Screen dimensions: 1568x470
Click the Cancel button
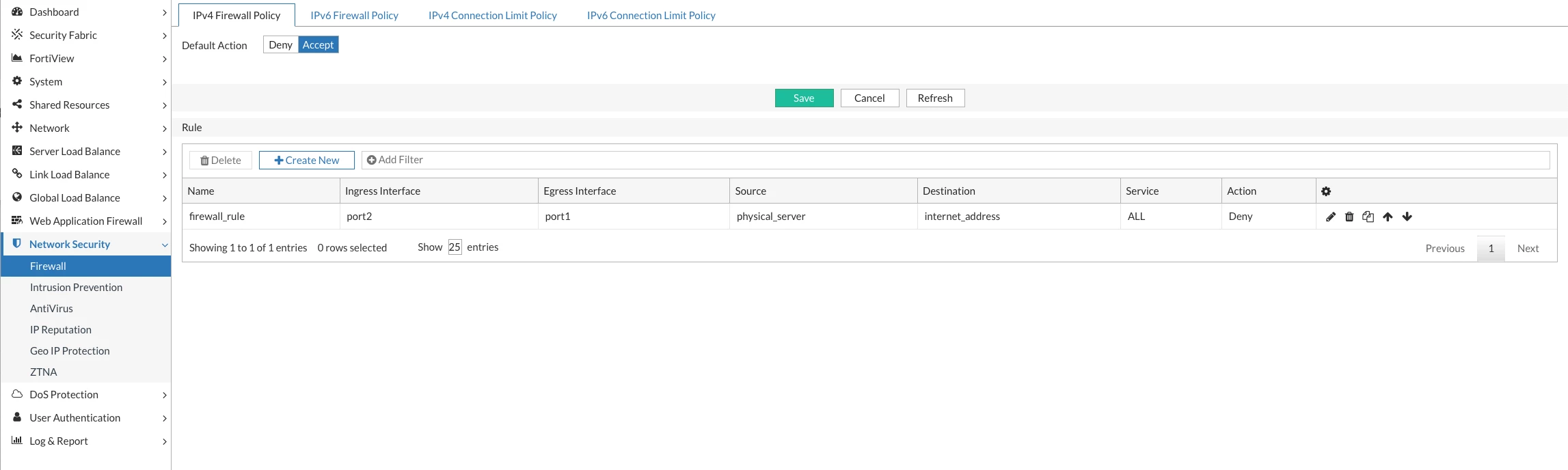pos(869,98)
